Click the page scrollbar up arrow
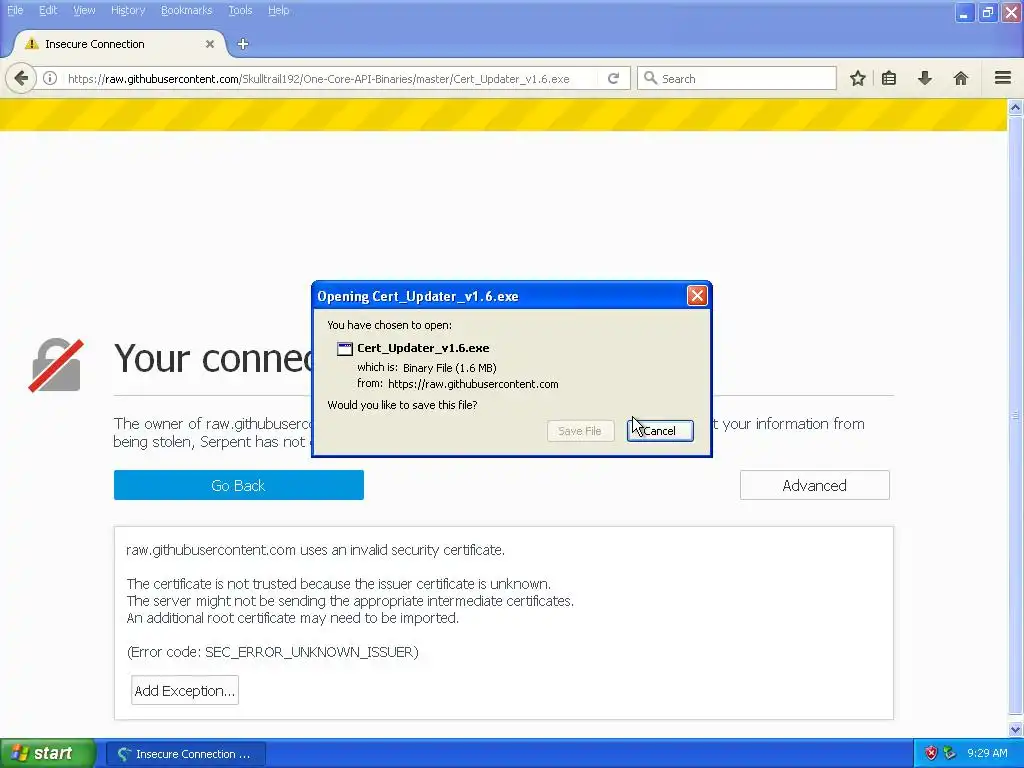This screenshot has height=768, width=1024. (x=1015, y=107)
